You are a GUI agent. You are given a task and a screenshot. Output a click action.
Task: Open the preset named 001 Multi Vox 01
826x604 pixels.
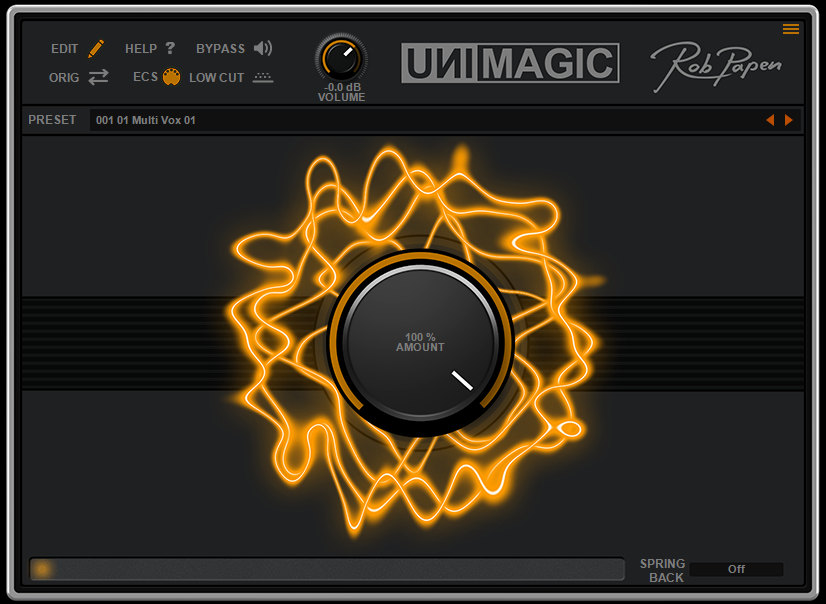pos(145,120)
